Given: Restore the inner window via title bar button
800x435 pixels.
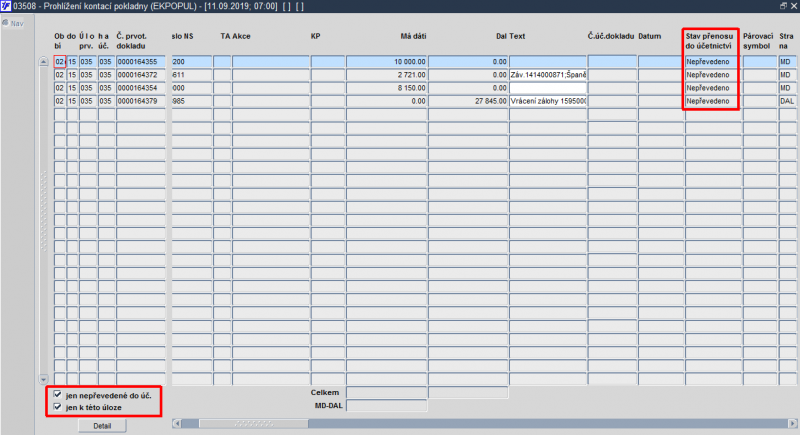Looking at the screenshot, I should (783, 6).
